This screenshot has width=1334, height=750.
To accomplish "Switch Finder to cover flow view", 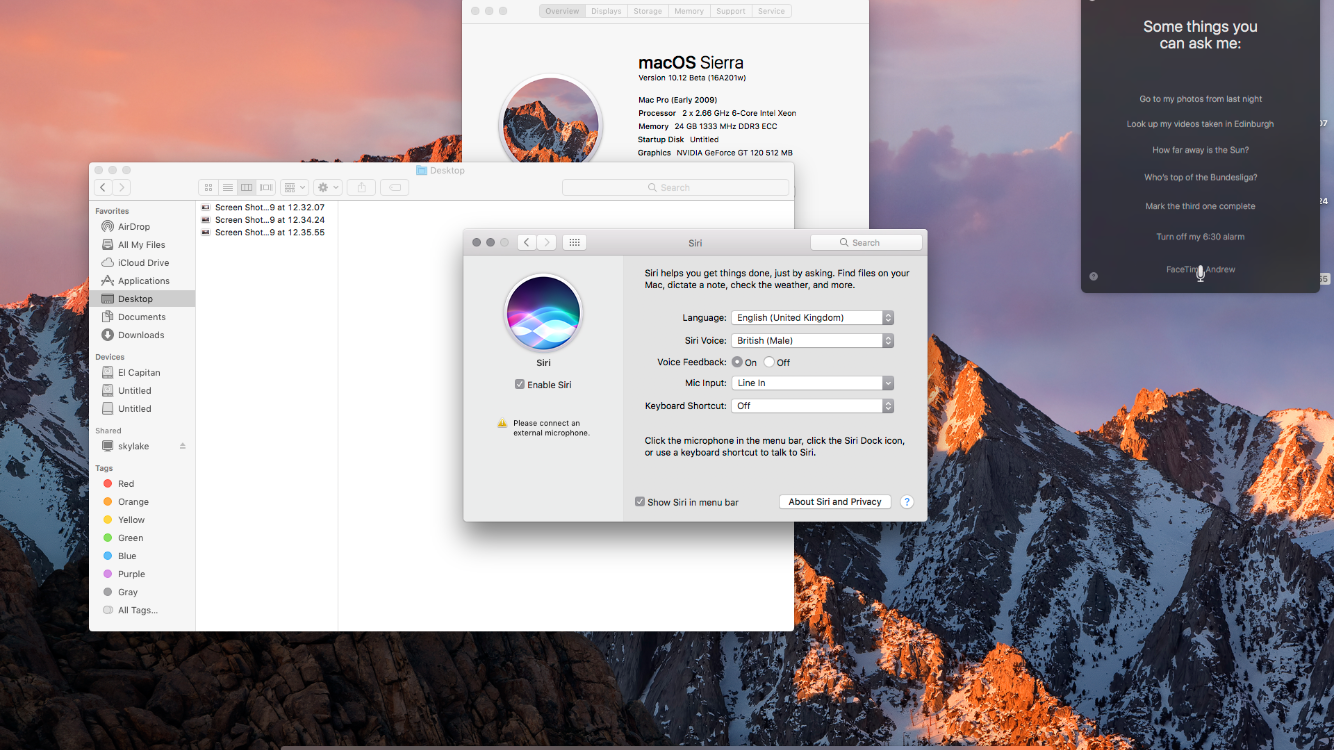I will 266,187.
